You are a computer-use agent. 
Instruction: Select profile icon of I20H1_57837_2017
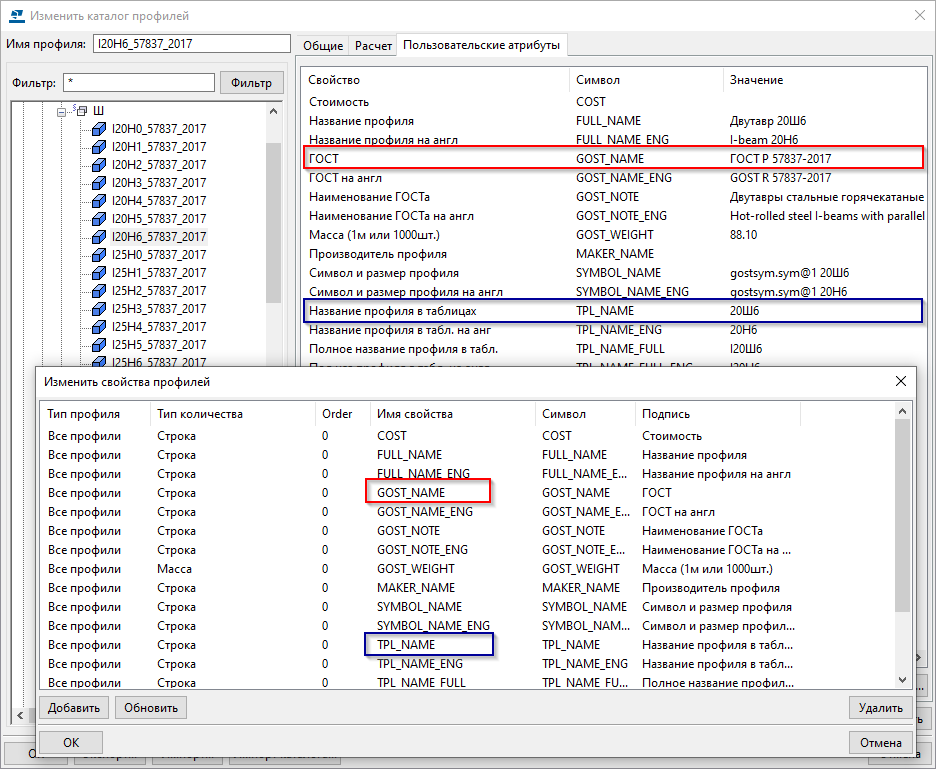(x=99, y=146)
